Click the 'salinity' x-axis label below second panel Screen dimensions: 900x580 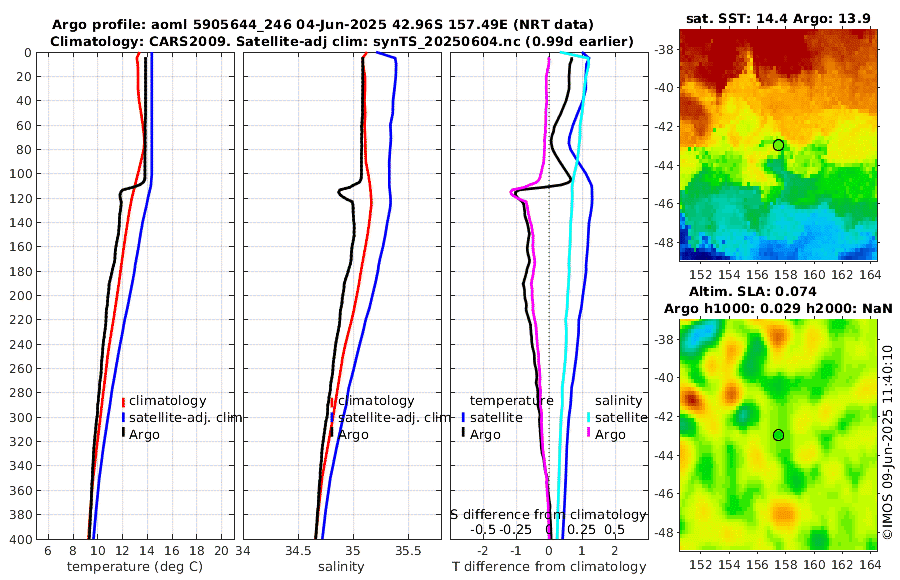341,567
